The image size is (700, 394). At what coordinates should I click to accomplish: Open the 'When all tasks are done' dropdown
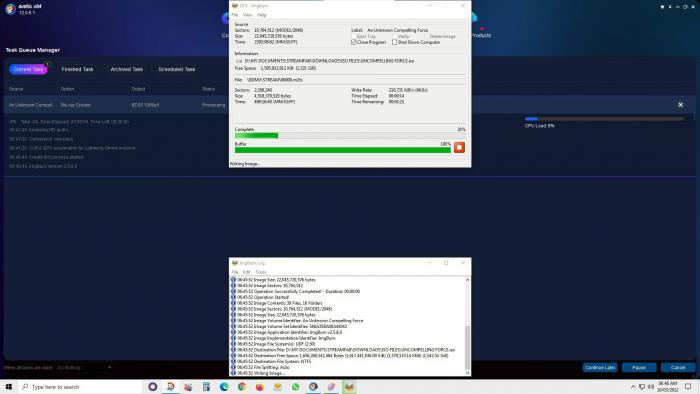pyautogui.click(x=84, y=367)
